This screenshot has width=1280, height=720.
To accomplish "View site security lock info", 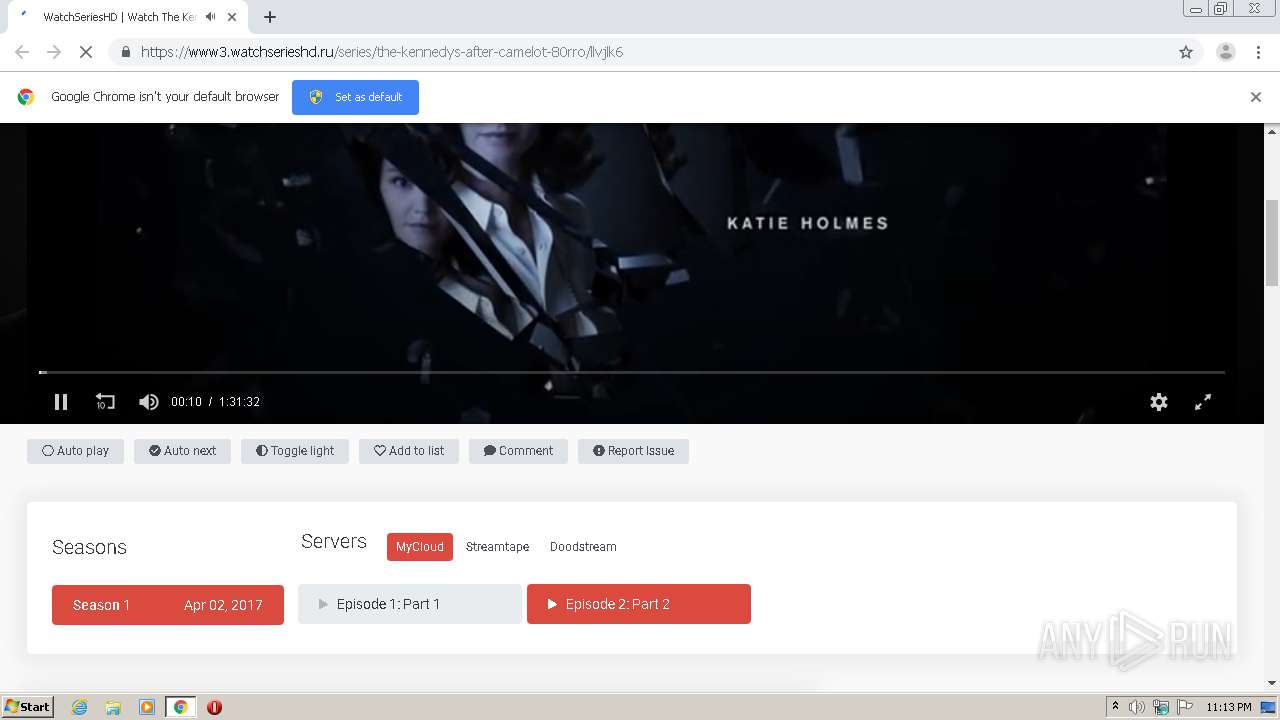I will 125,52.
